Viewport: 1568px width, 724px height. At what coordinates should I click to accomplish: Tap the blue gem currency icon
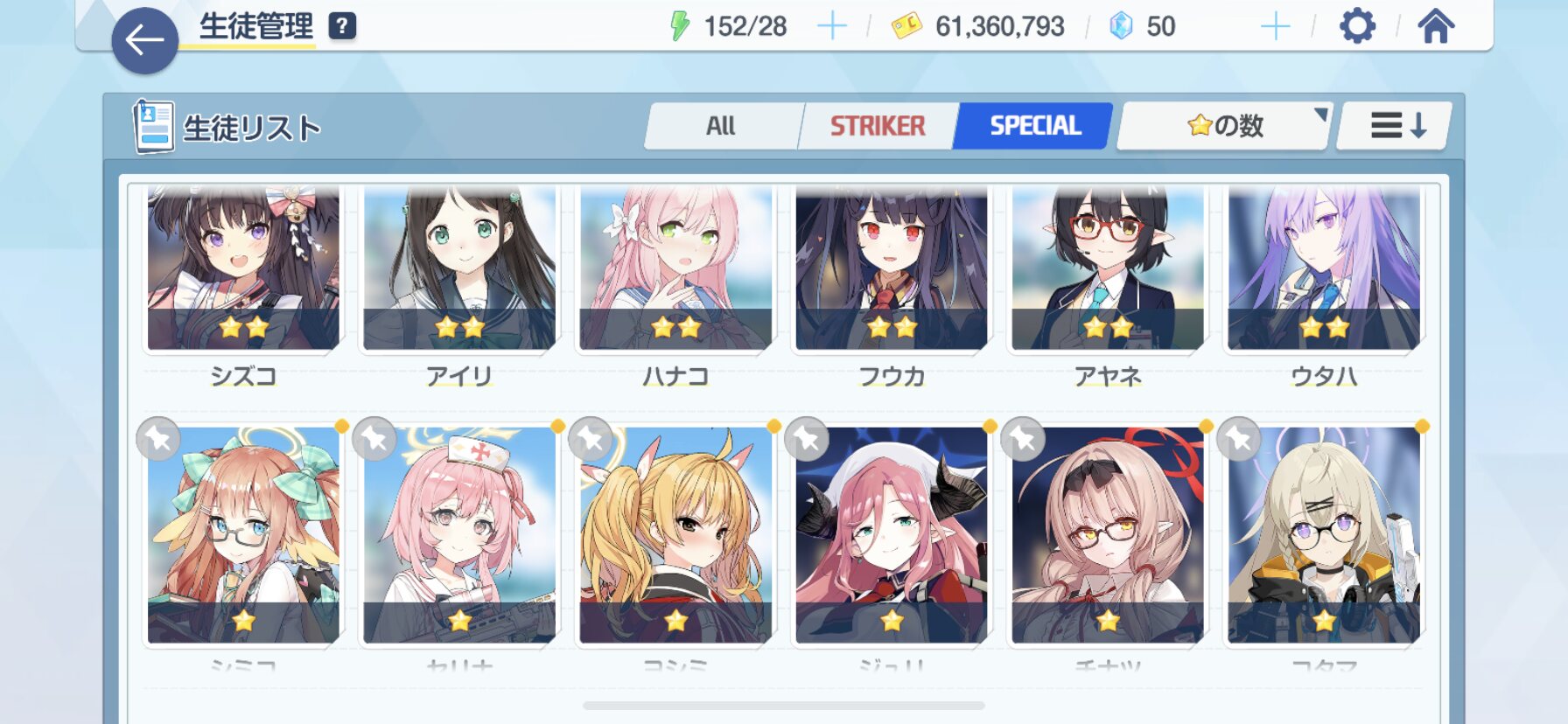click(x=1121, y=26)
